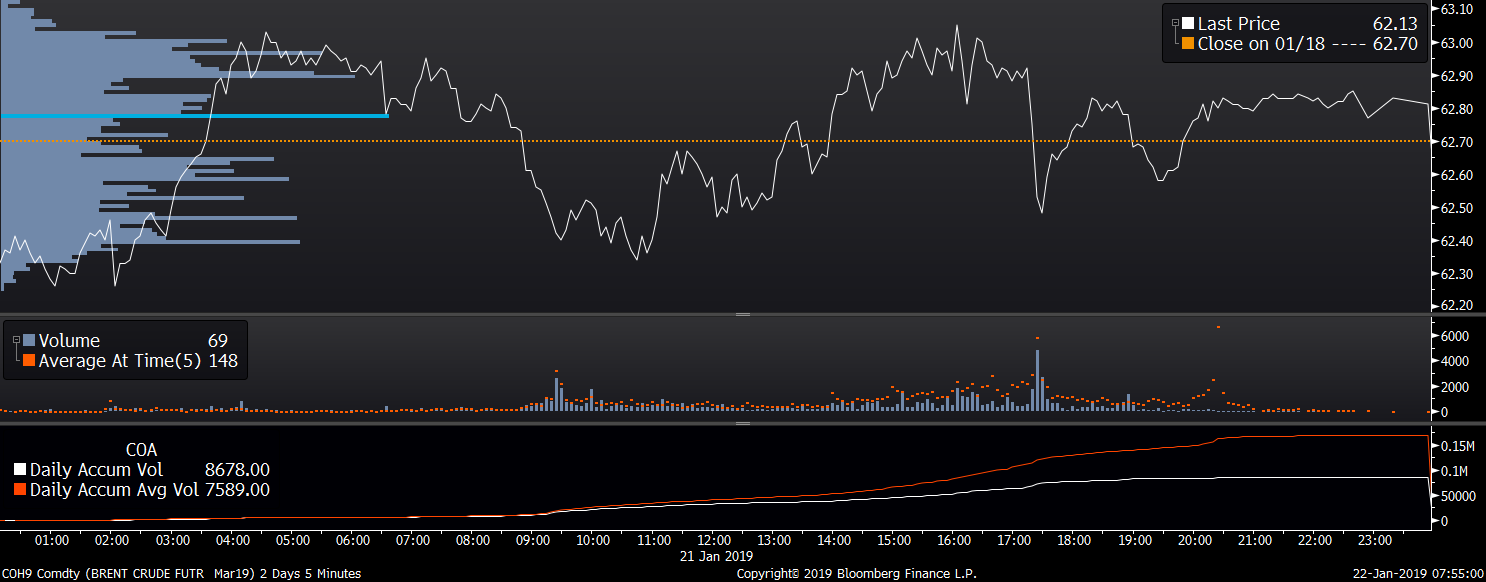Click the 6000 volume axis label
This screenshot has height=582, width=1486.
[x=1453, y=336]
